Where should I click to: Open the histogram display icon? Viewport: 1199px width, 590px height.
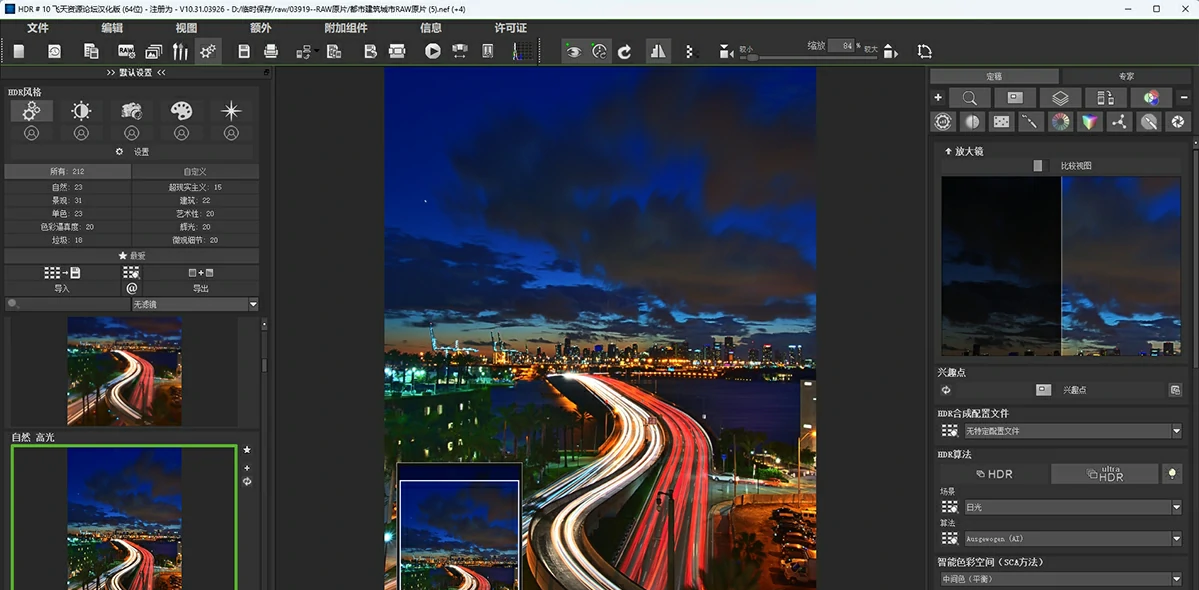pos(523,51)
